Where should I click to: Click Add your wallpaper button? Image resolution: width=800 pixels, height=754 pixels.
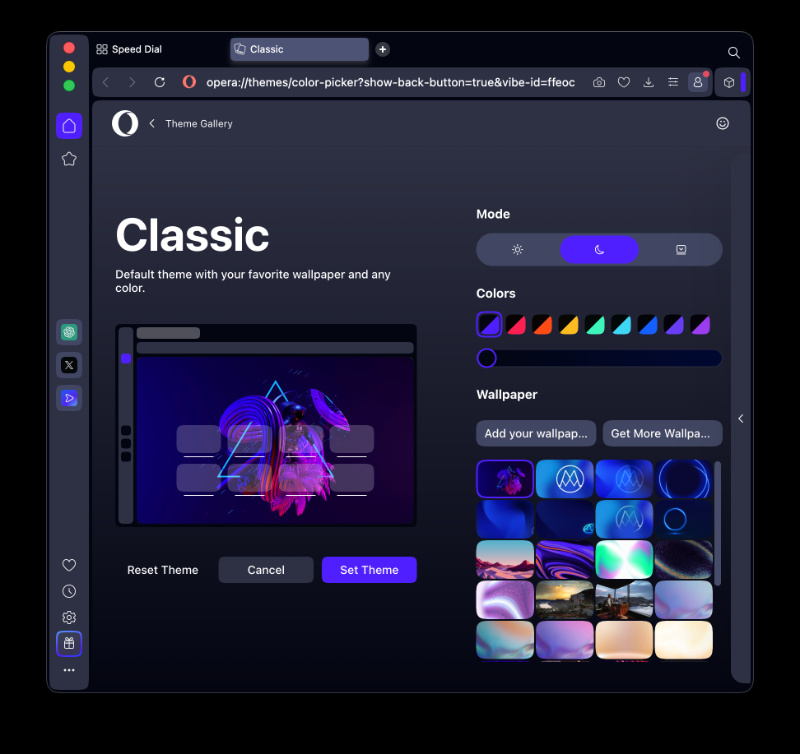pyautogui.click(x=536, y=433)
